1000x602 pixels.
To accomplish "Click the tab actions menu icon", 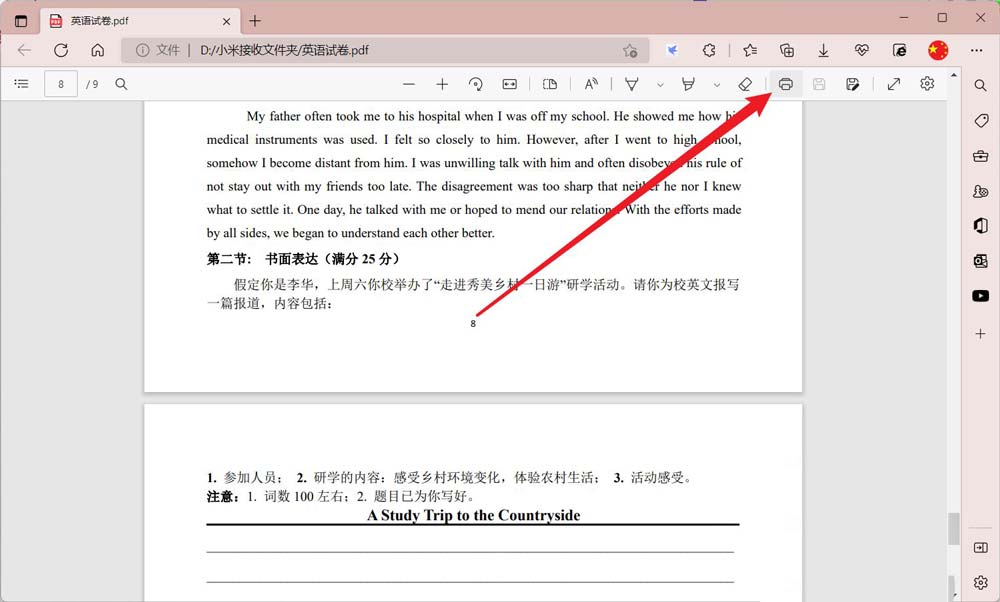I will pyautogui.click(x=21, y=21).
